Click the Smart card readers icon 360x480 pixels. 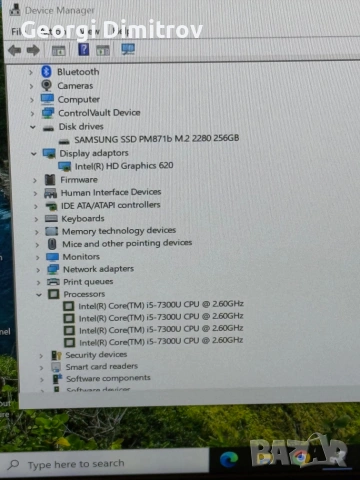56,367
